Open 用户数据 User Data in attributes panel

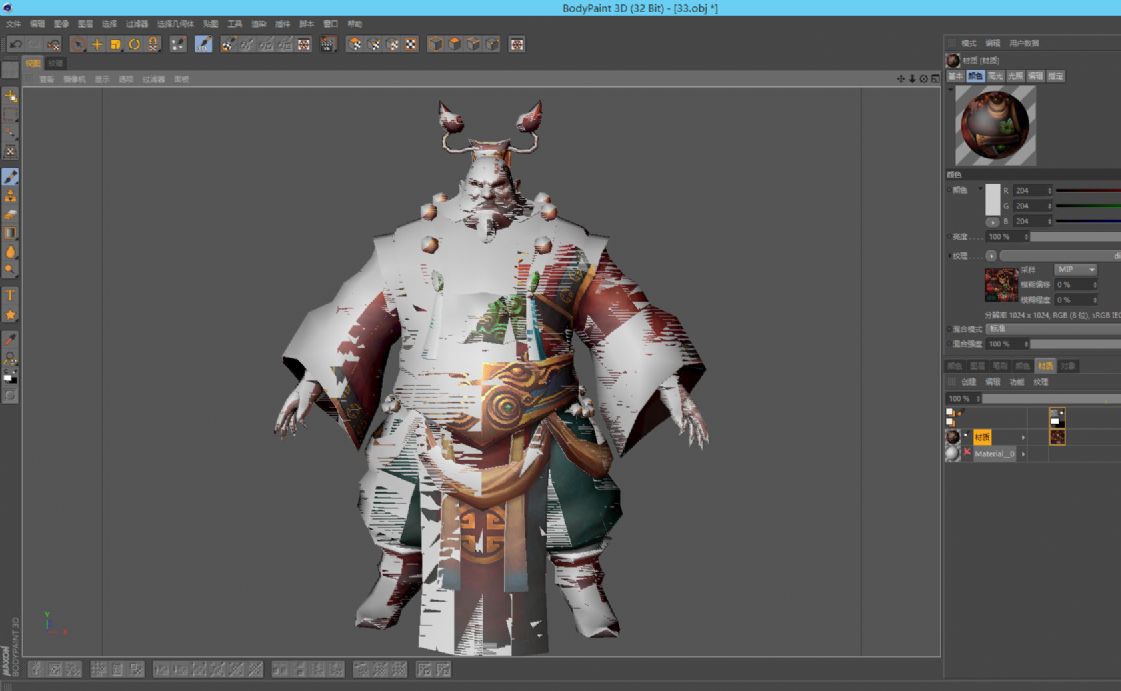point(1024,44)
